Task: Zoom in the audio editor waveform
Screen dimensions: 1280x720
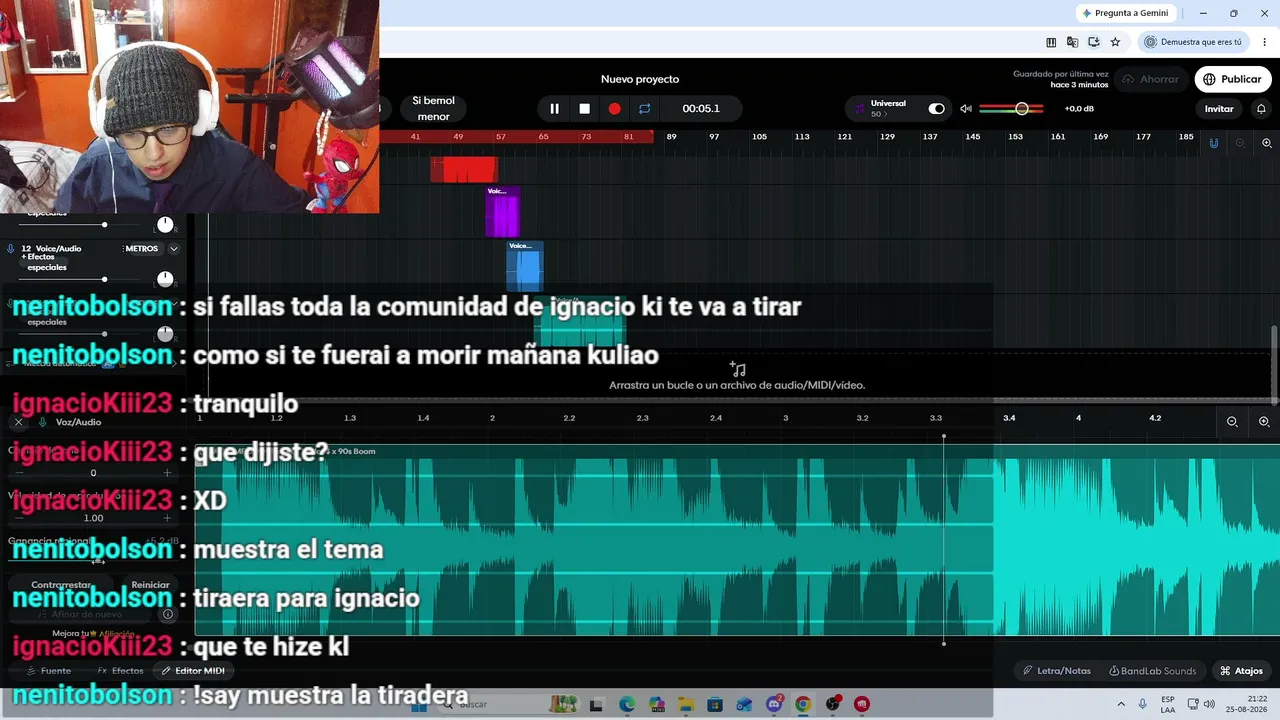Action: [1264, 422]
